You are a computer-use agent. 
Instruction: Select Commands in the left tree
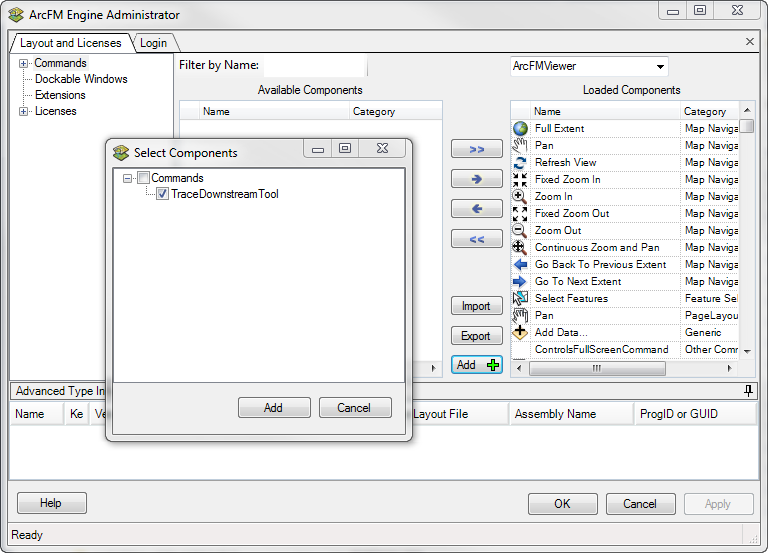[60, 63]
